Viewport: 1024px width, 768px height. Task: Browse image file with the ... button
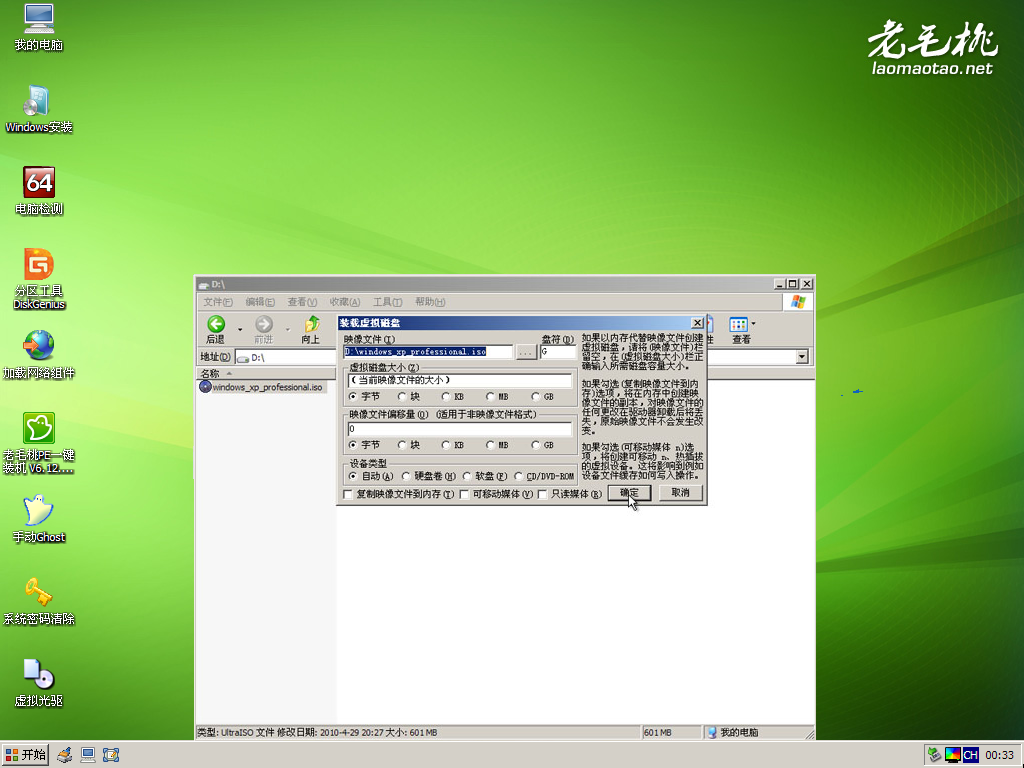click(x=526, y=352)
